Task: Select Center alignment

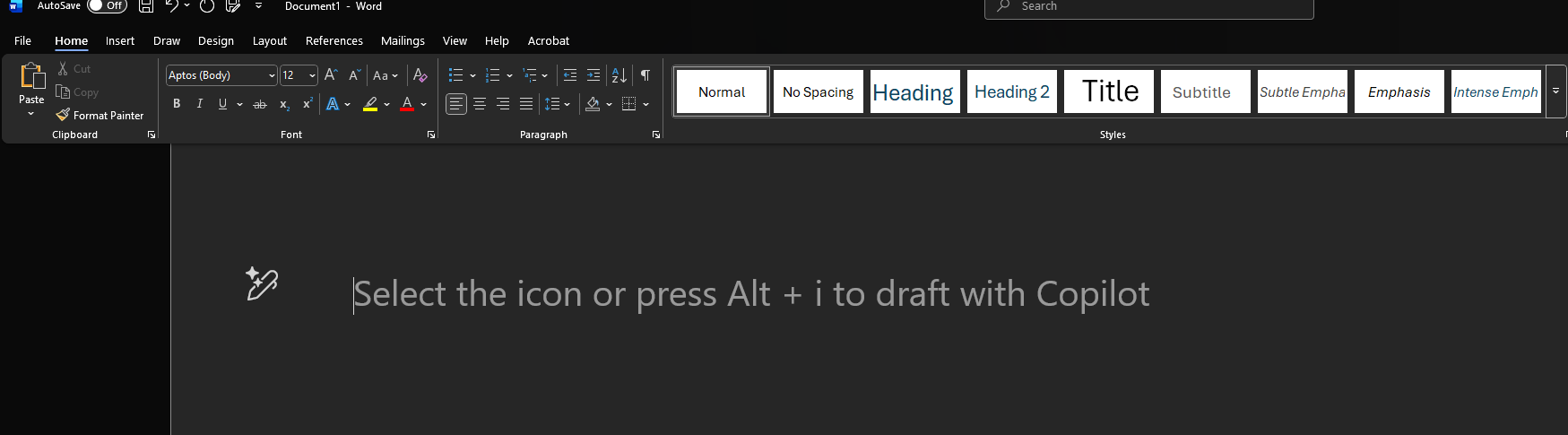Action: (480, 104)
